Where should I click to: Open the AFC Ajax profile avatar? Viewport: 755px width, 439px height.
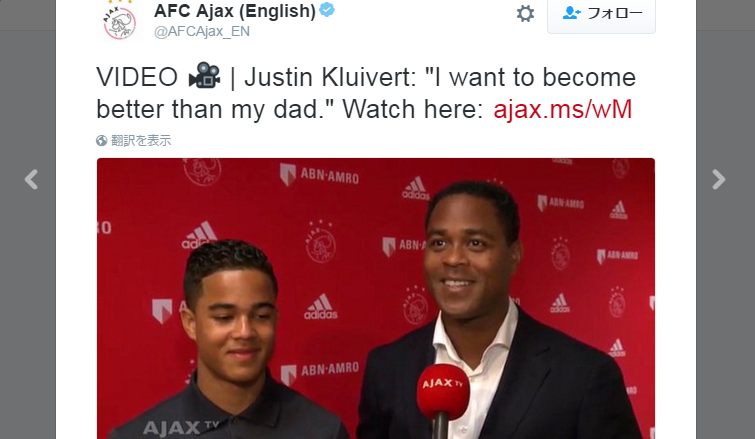(x=119, y=21)
